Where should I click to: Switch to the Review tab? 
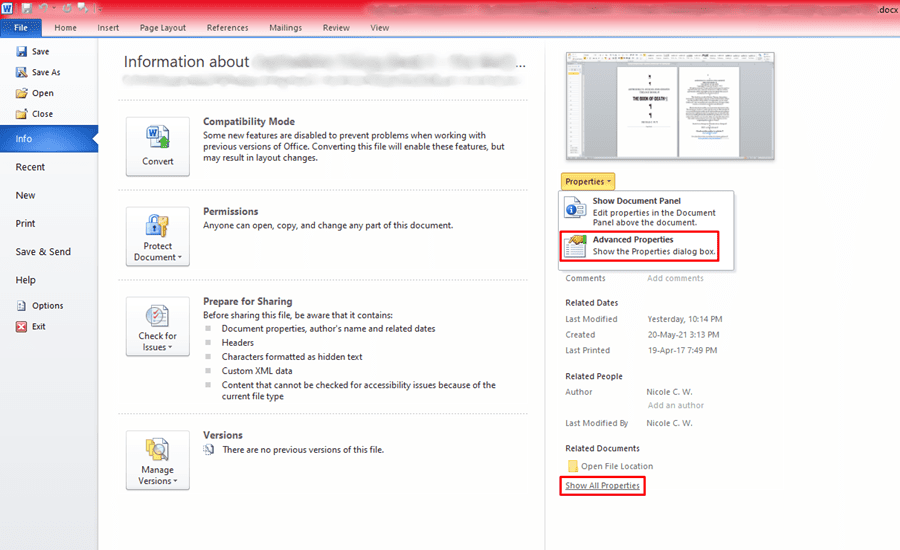coord(336,28)
